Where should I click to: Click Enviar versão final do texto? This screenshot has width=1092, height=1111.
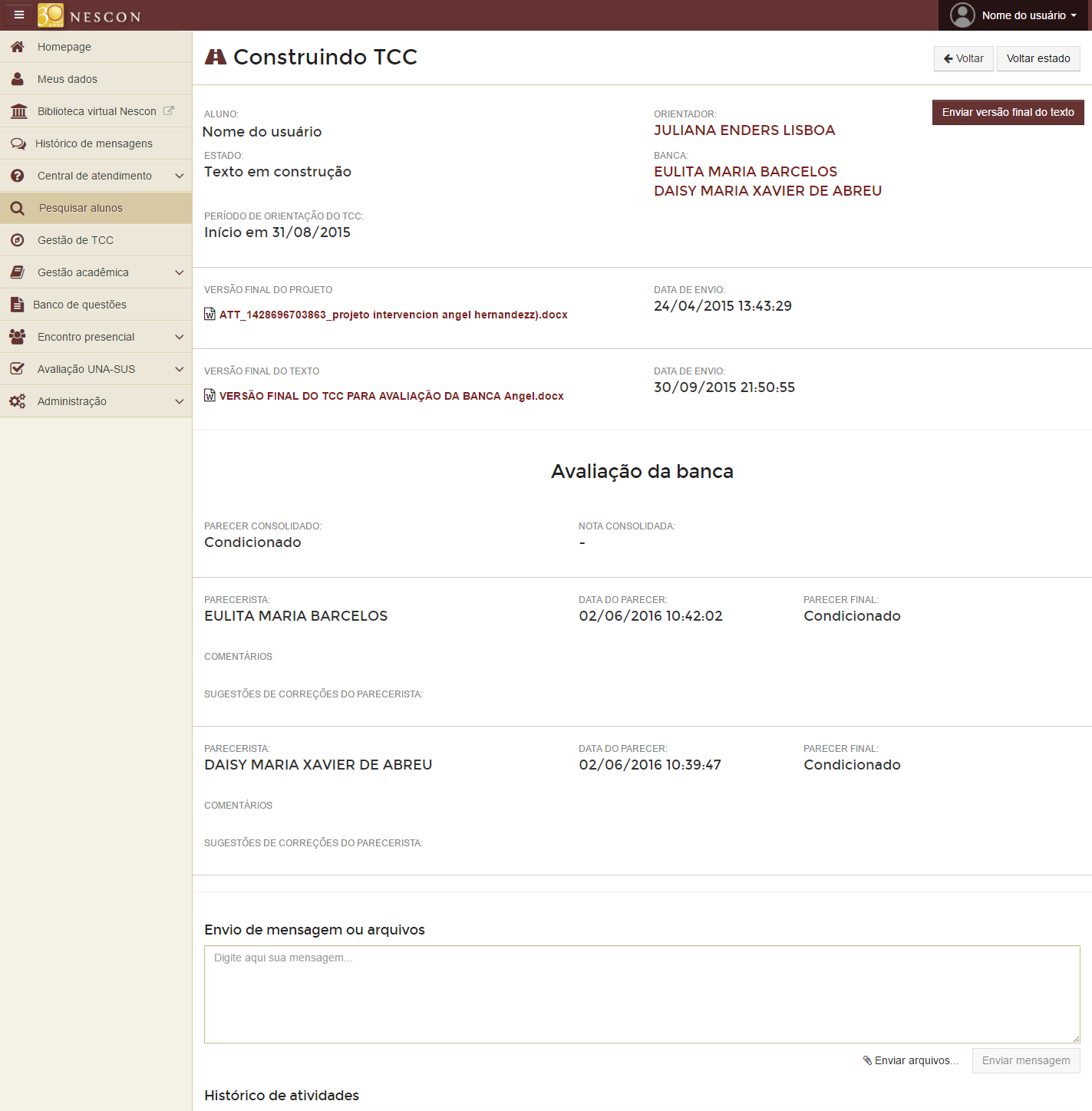1008,112
